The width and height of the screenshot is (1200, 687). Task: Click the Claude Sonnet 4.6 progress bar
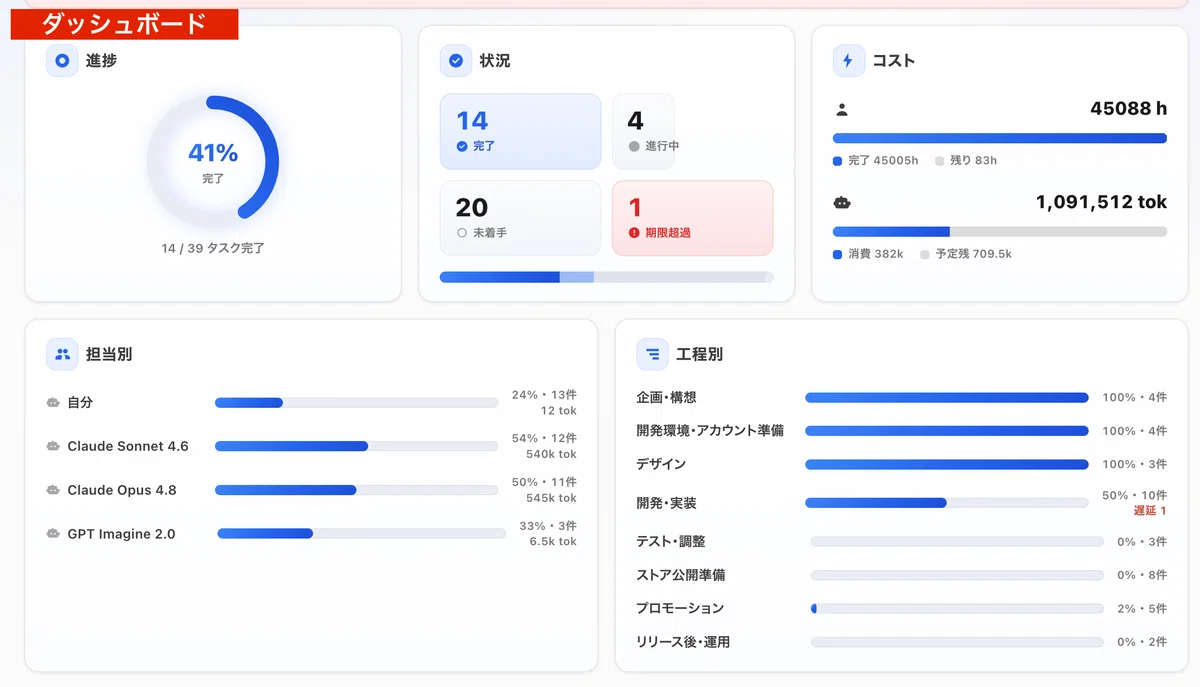point(356,447)
